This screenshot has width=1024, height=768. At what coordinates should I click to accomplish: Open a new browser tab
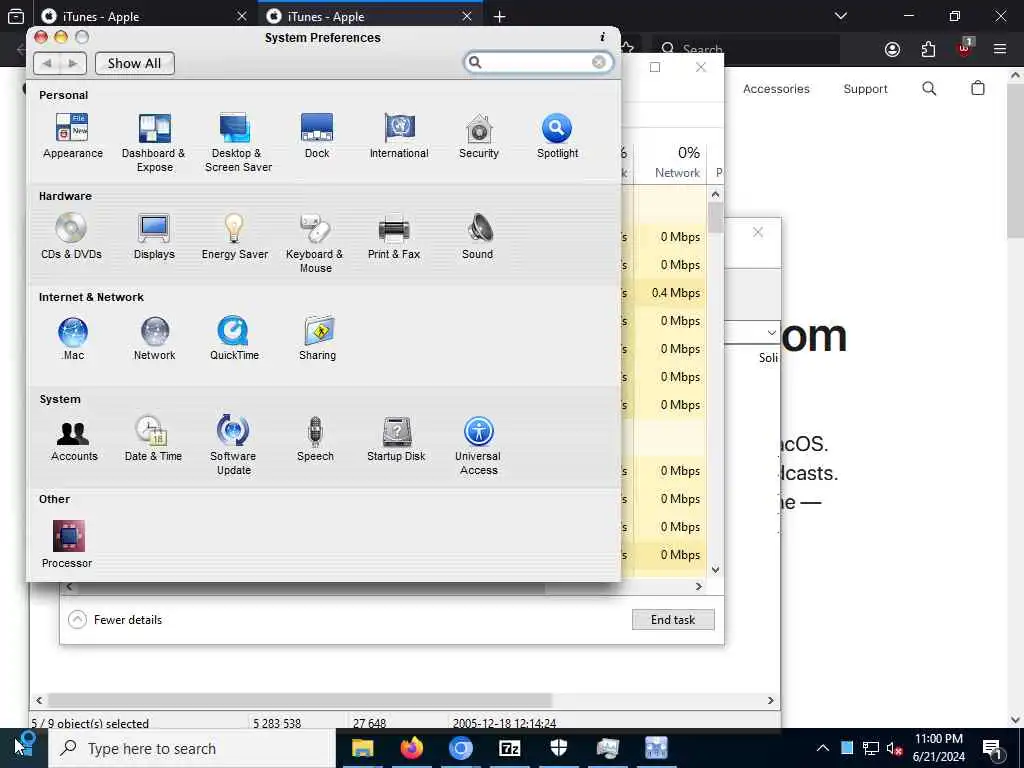click(x=500, y=16)
